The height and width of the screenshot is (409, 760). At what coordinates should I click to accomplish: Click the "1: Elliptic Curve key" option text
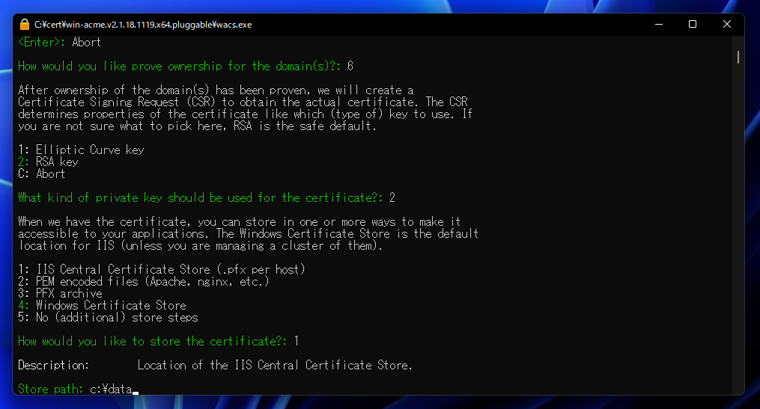tap(81, 150)
